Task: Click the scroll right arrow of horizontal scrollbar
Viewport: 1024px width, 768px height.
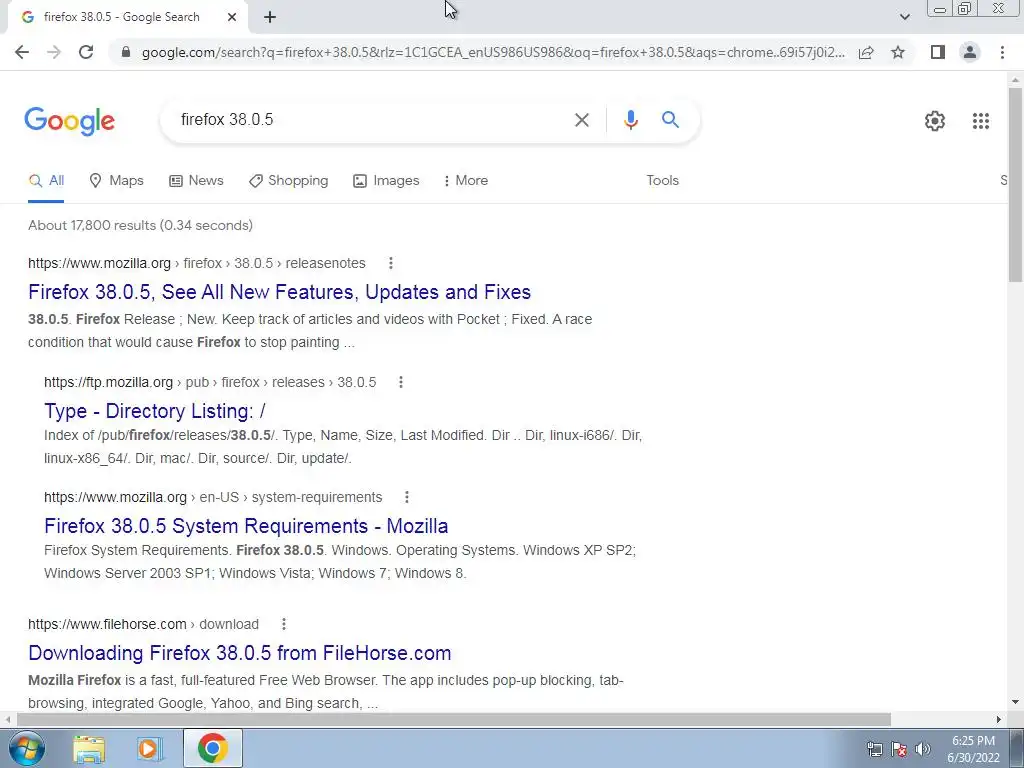Action: click(998, 720)
